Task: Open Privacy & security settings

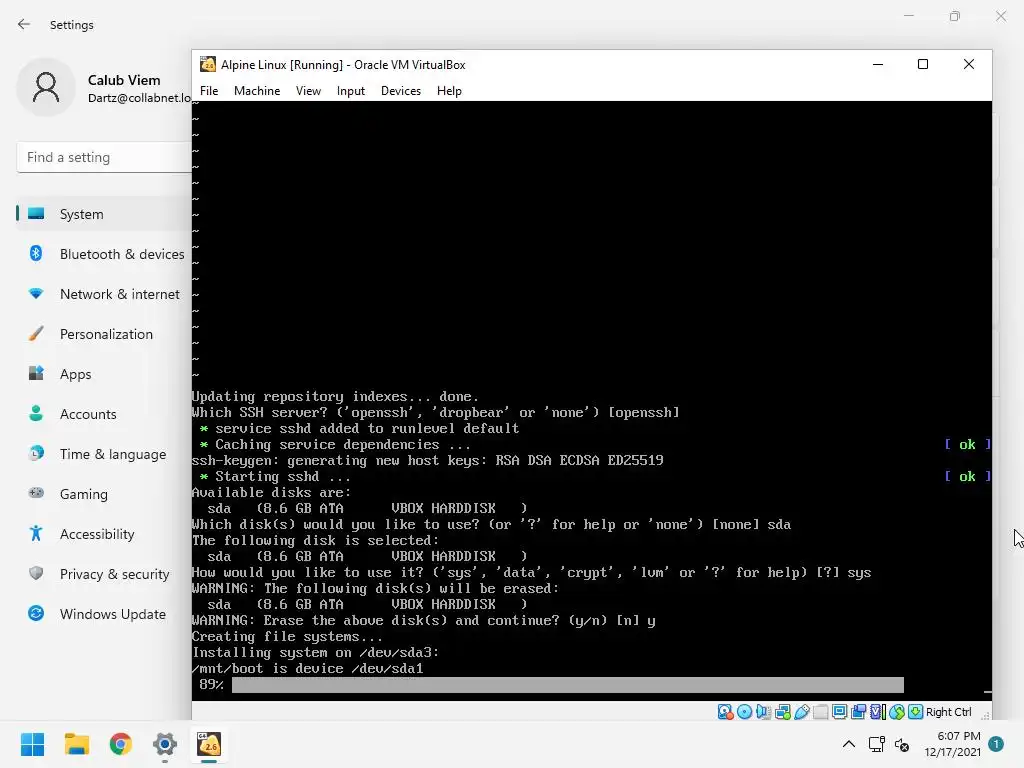Action: point(104,574)
